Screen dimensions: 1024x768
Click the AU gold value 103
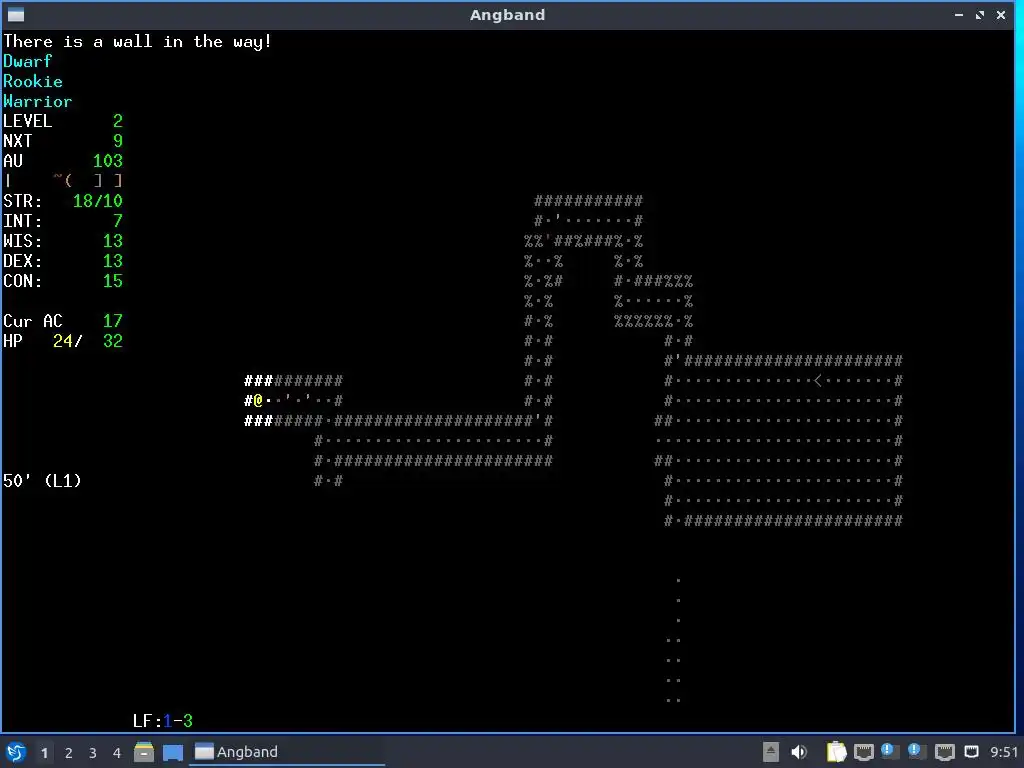[108, 161]
